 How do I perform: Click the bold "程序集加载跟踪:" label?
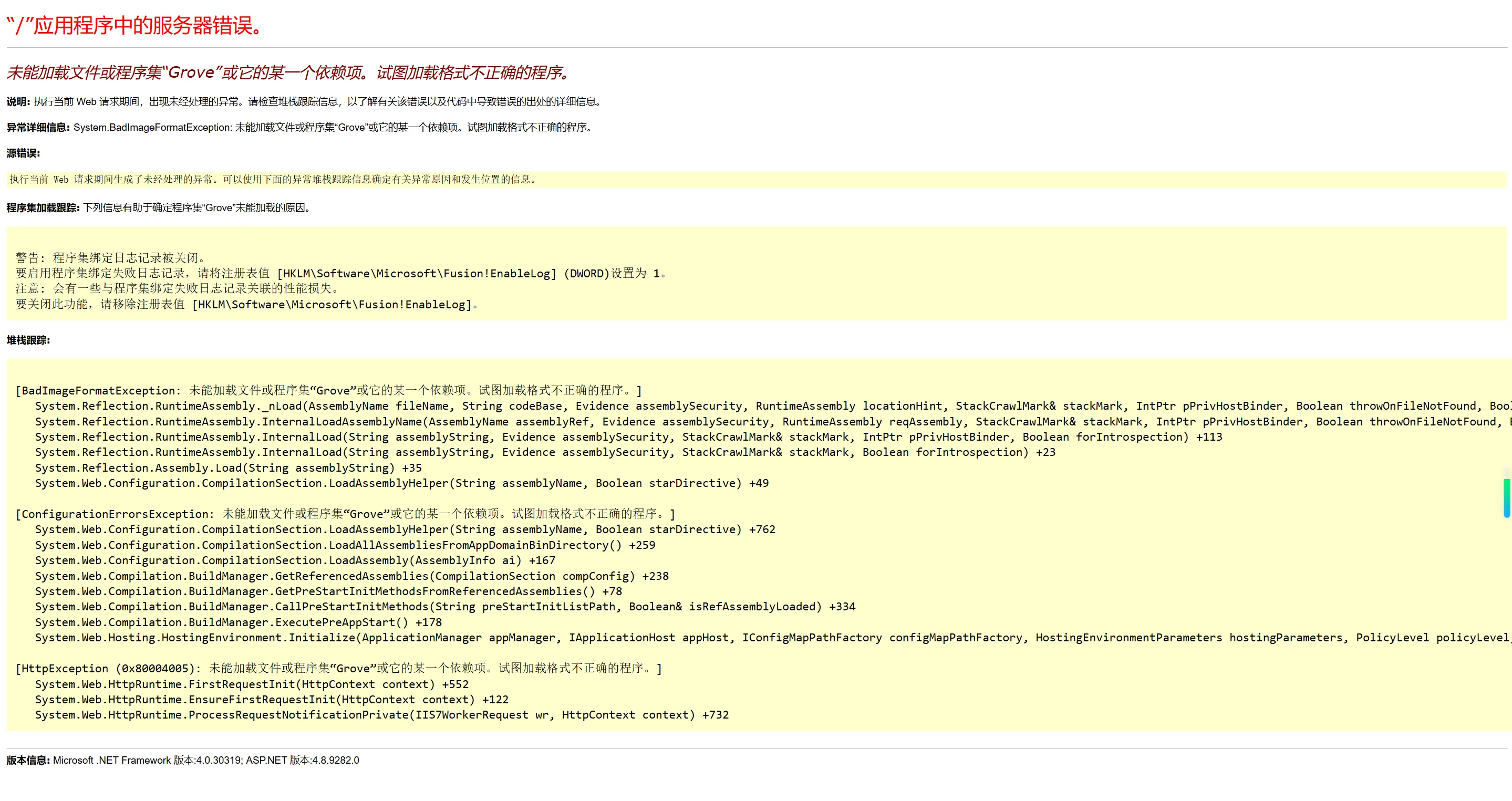click(x=43, y=207)
